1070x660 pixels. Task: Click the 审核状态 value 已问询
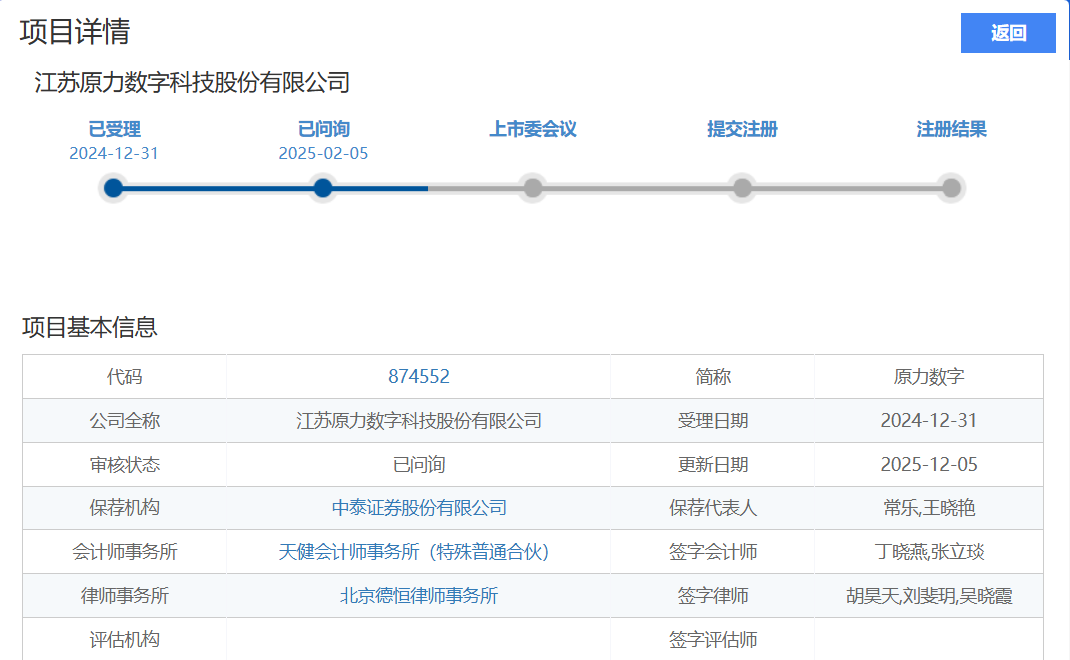click(x=418, y=464)
